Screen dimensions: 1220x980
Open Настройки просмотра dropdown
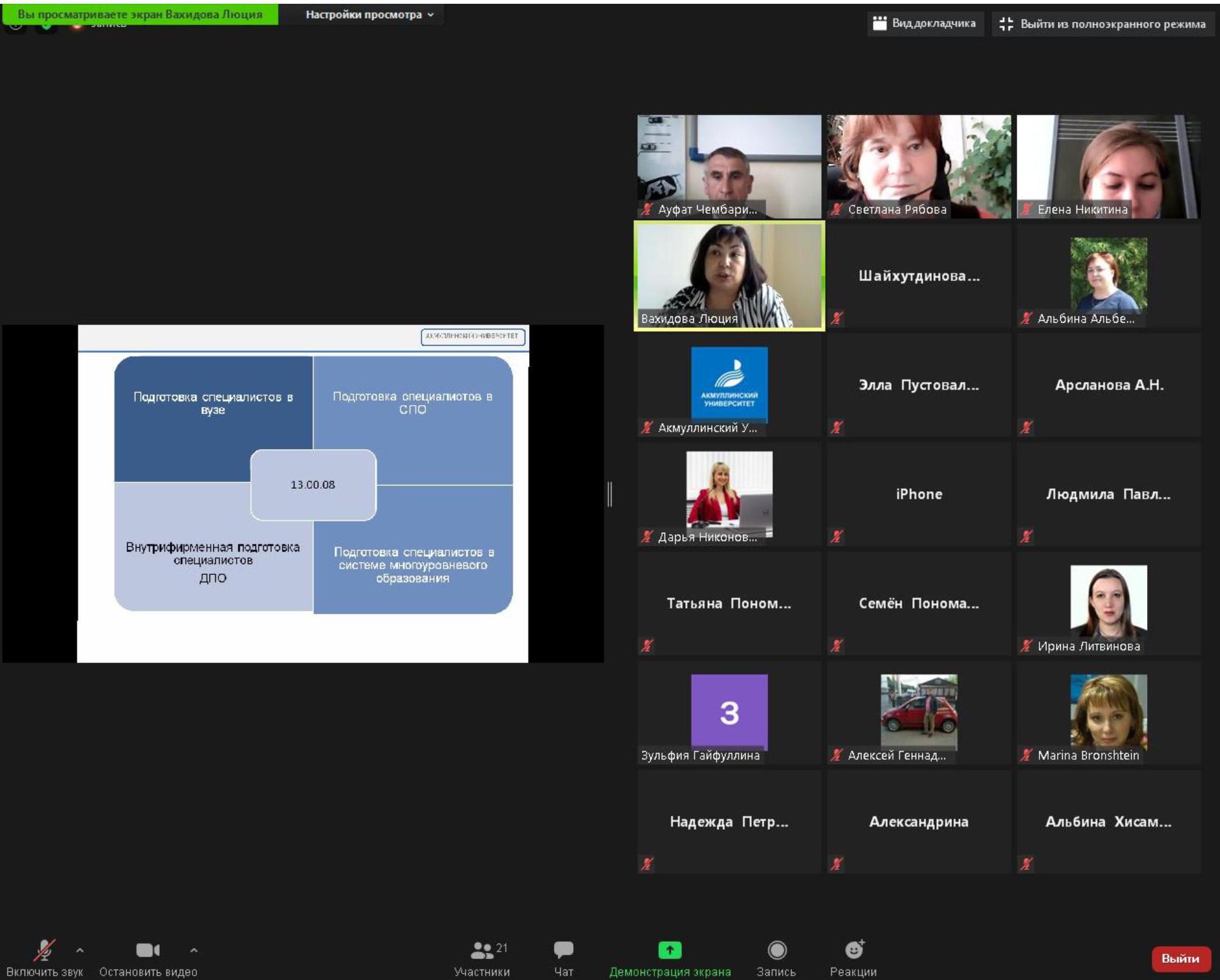[369, 14]
